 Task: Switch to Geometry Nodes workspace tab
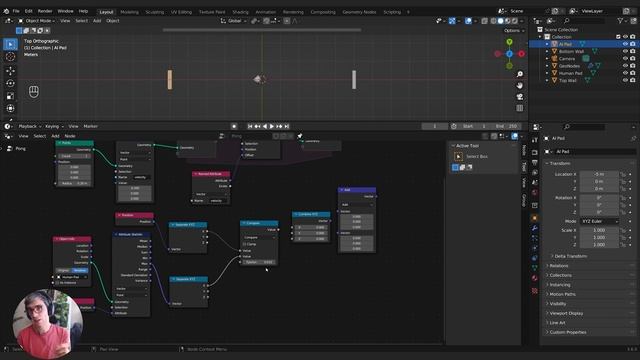coord(359,12)
